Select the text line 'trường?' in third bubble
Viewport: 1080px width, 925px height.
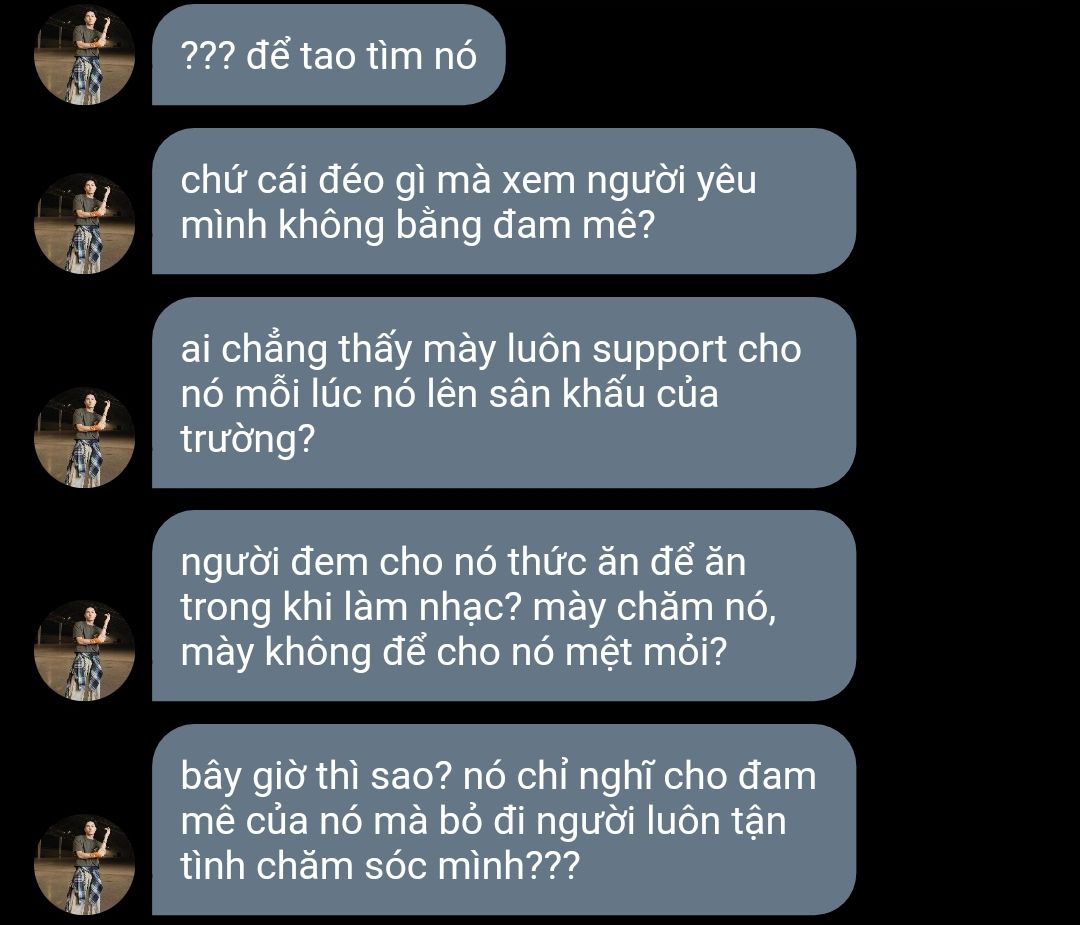[247, 439]
